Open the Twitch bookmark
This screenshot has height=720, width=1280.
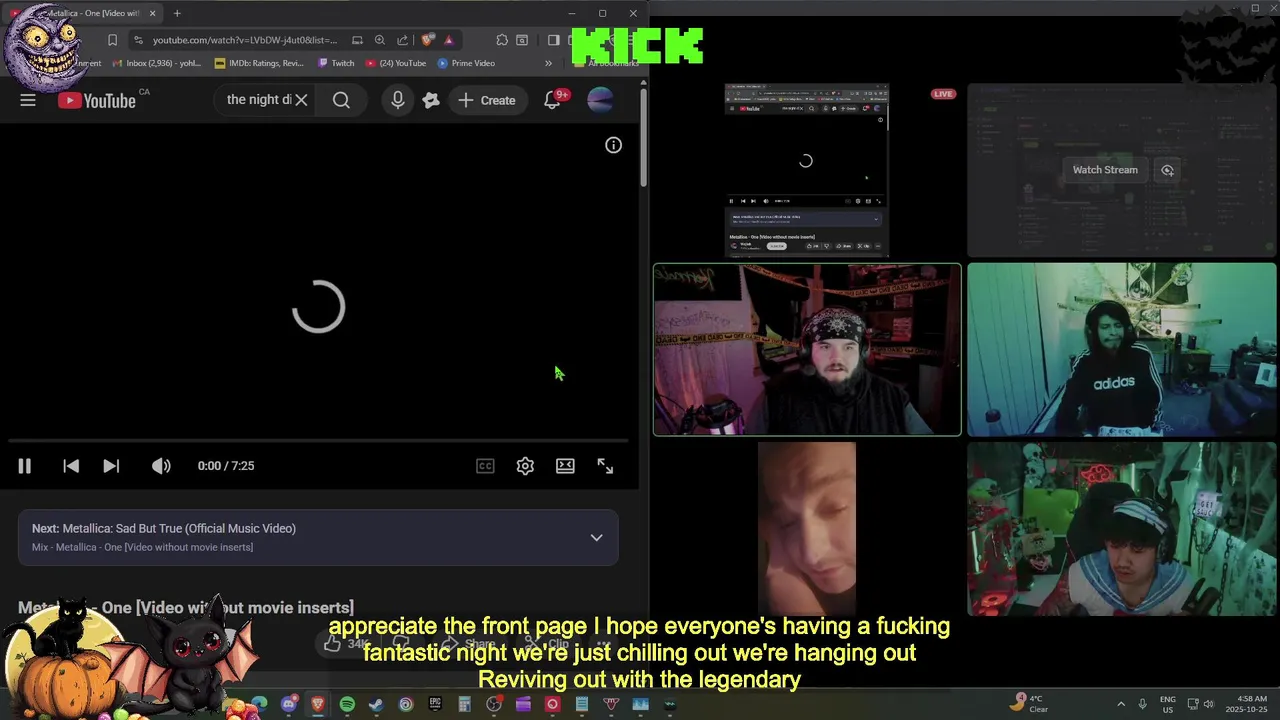click(x=336, y=63)
